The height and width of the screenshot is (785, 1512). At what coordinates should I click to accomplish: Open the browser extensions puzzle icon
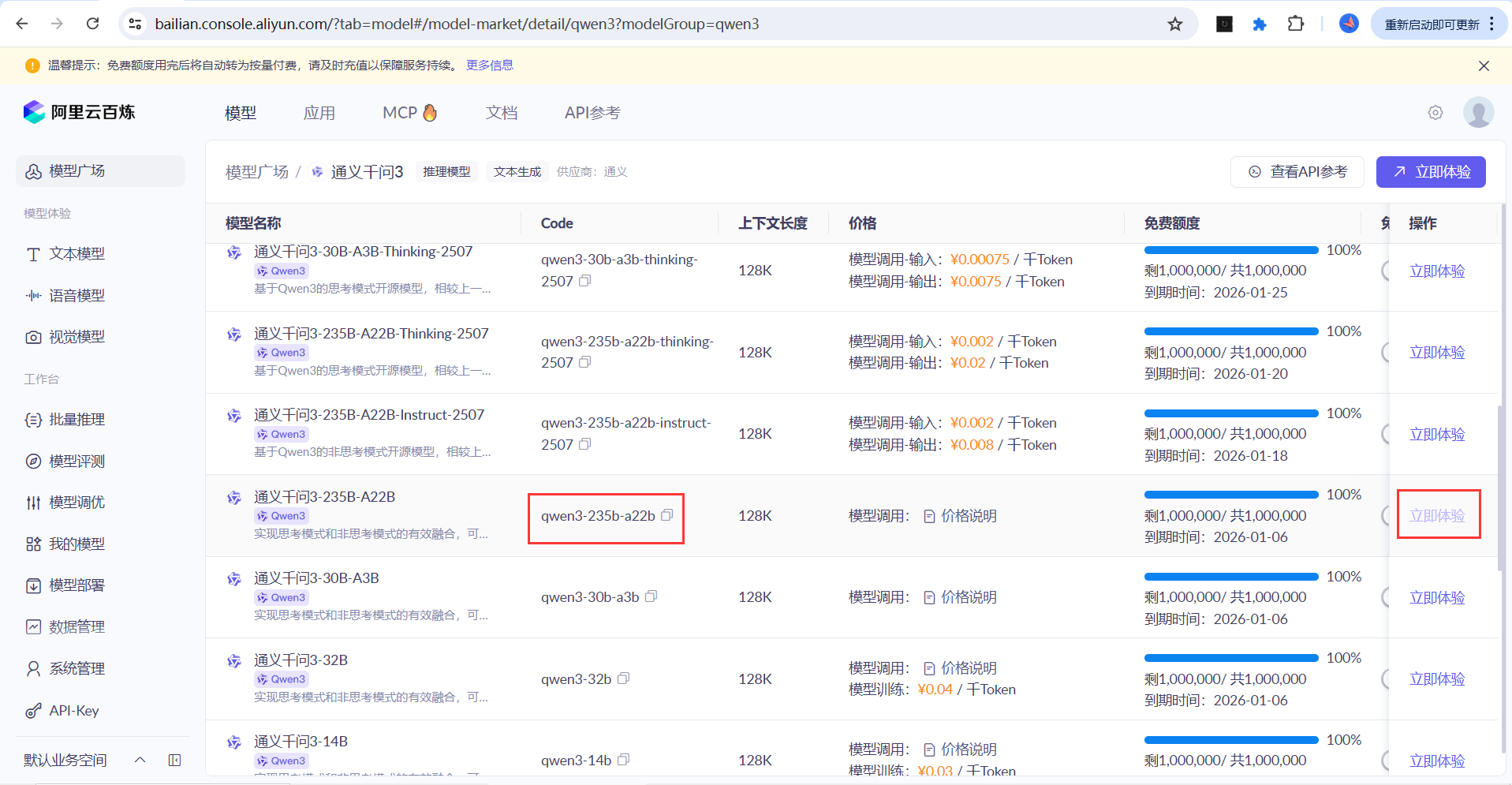coord(1295,24)
